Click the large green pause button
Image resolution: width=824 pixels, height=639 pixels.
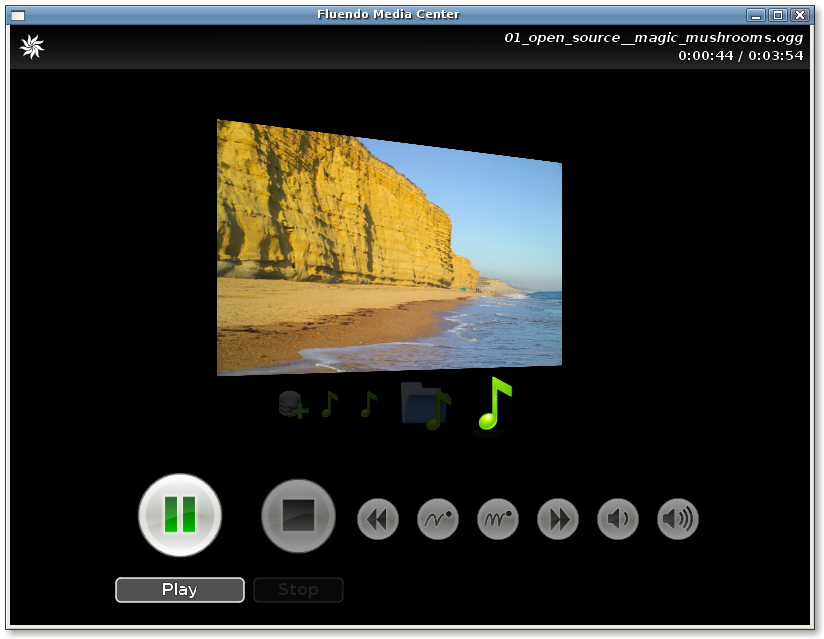[x=180, y=514]
